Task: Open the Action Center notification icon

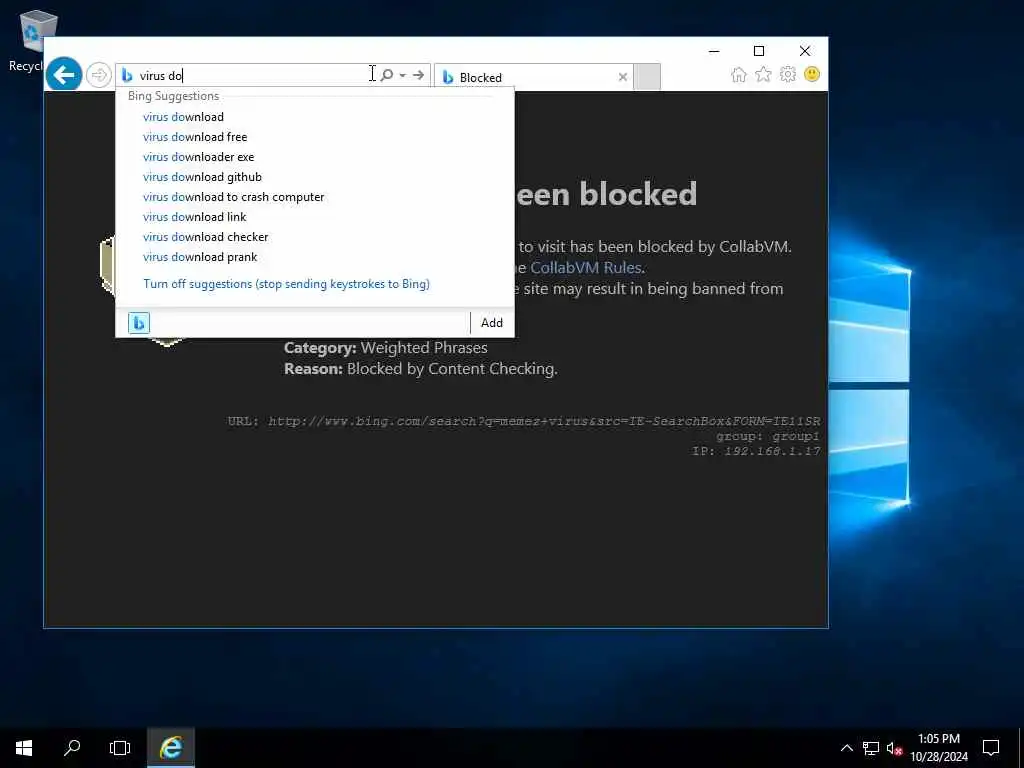Action: pyautogui.click(x=991, y=748)
